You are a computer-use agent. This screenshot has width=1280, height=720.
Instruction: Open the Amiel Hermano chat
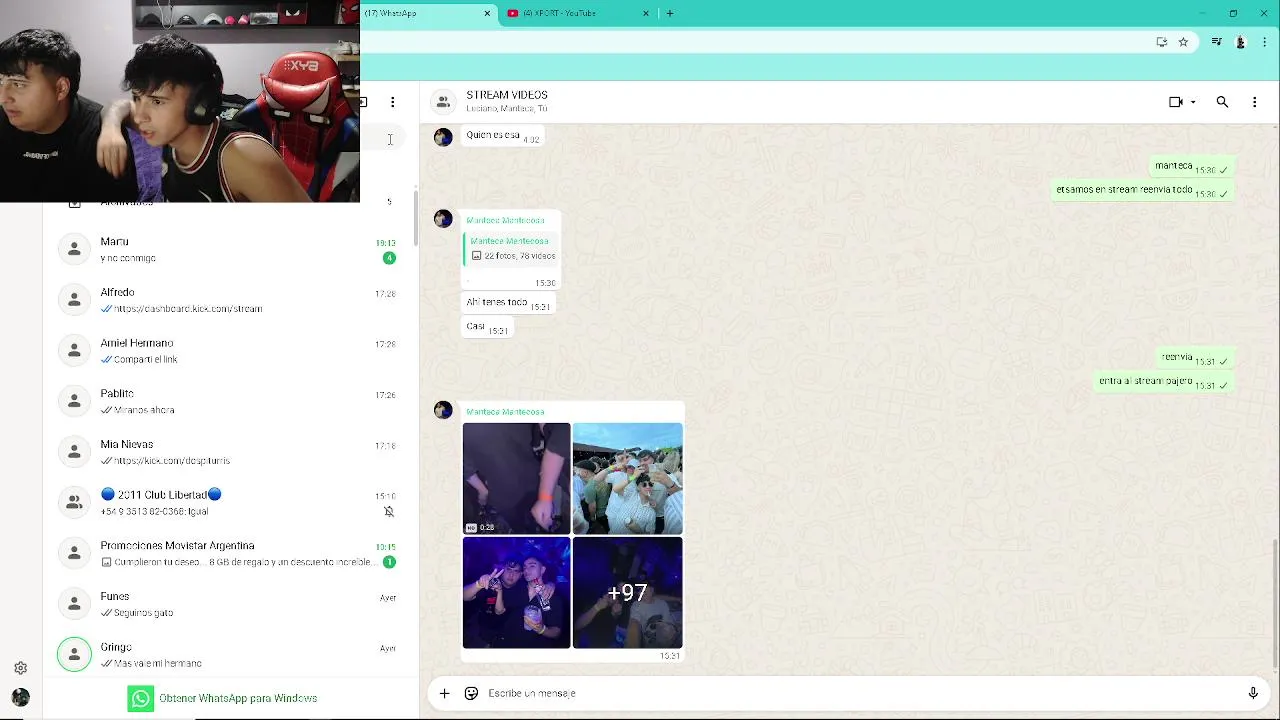[230, 350]
